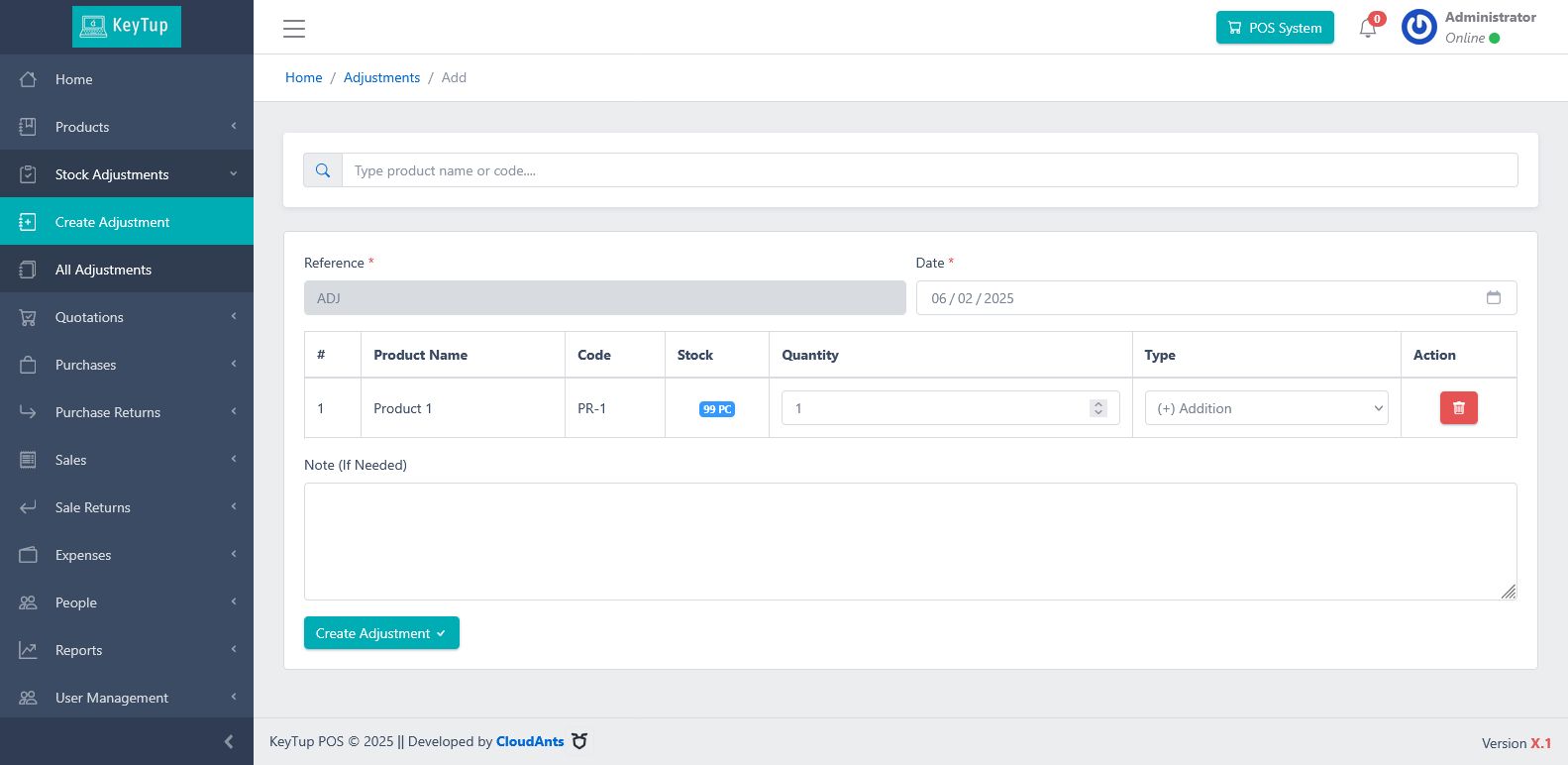The width and height of the screenshot is (1568, 765).
Task: Click the Home house icon in sidebar
Action: pyautogui.click(x=28, y=79)
